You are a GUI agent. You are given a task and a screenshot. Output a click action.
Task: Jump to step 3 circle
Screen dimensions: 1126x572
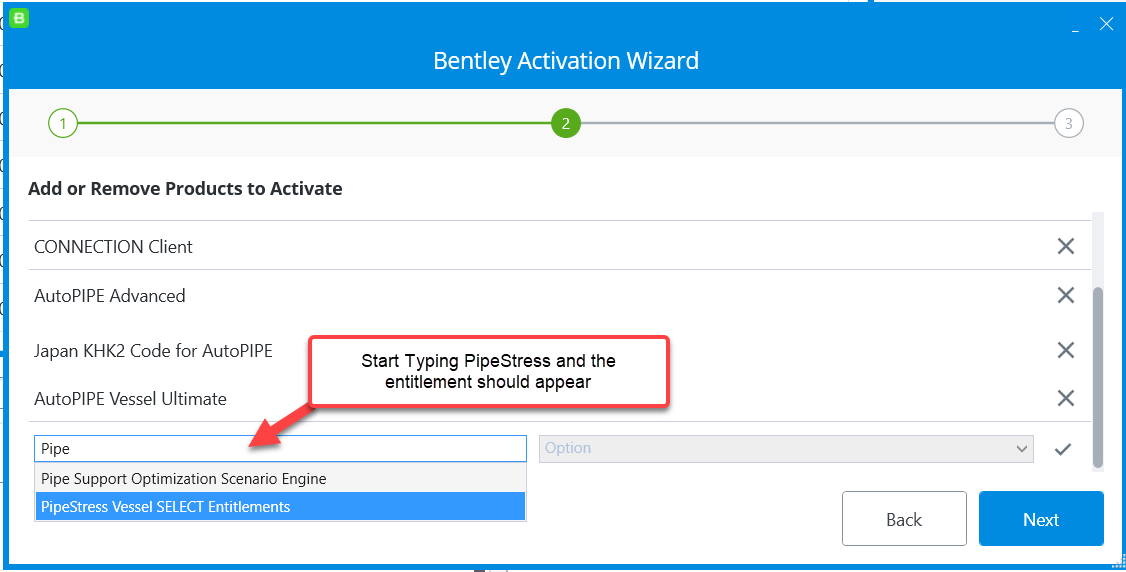[x=1068, y=124]
